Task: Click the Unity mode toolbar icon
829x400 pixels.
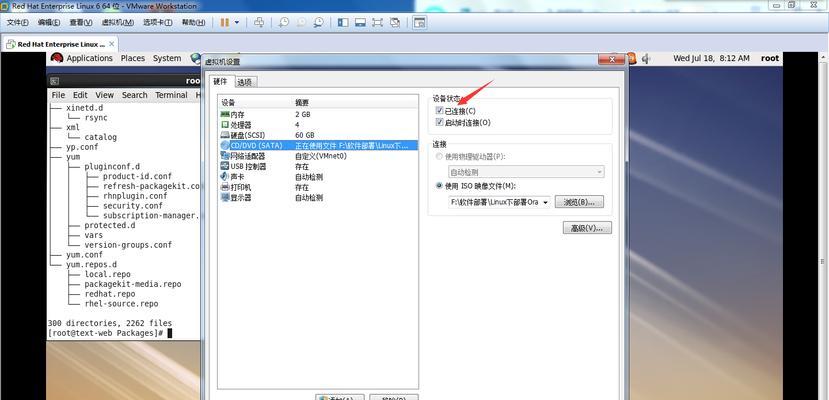Action: [x=395, y=22]
